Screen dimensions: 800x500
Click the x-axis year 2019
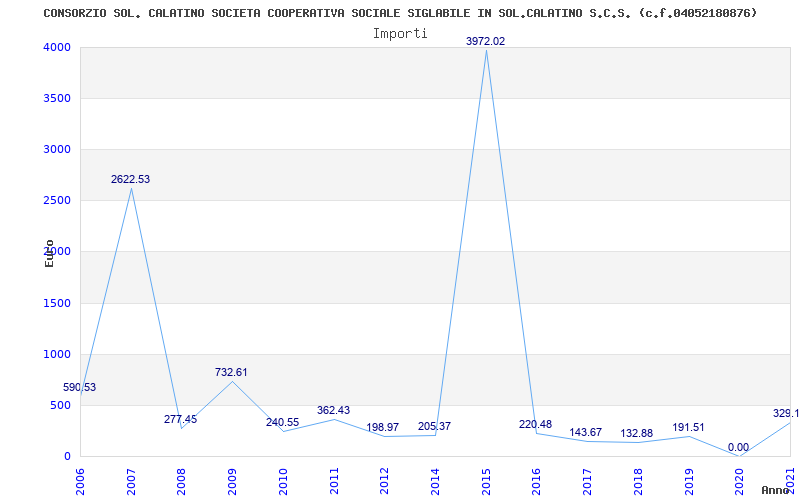[689, 480]
